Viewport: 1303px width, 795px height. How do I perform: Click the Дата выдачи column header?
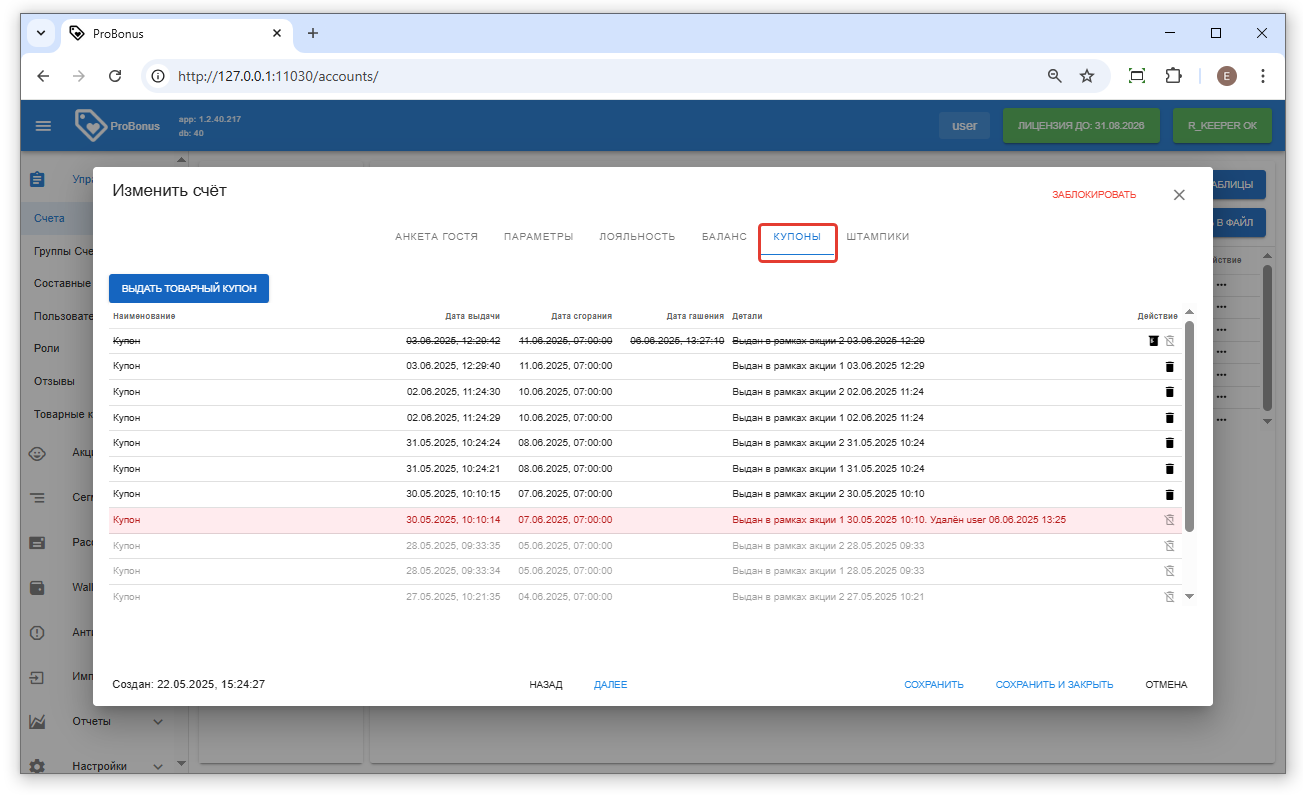pos(472,316)
